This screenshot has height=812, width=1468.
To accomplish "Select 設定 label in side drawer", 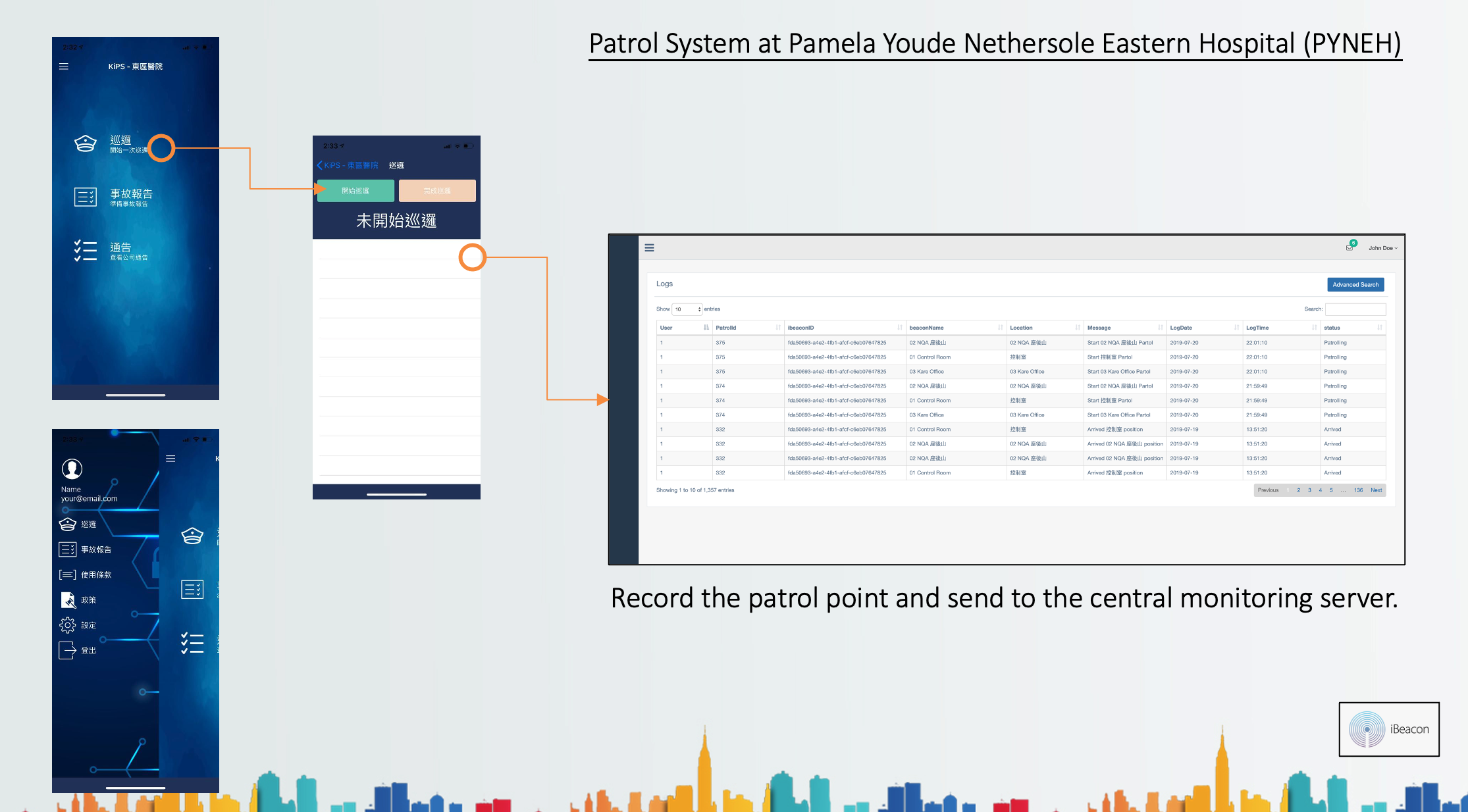I will (89, 625).
